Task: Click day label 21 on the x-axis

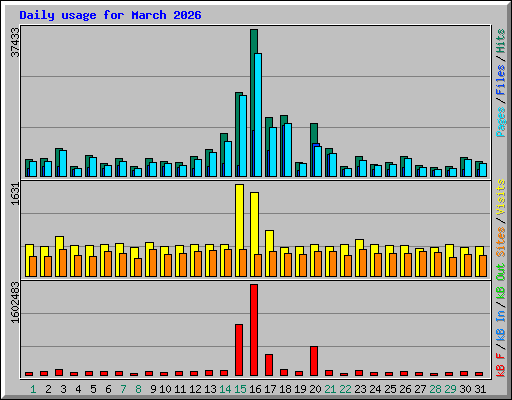Action: coord(330,389)
